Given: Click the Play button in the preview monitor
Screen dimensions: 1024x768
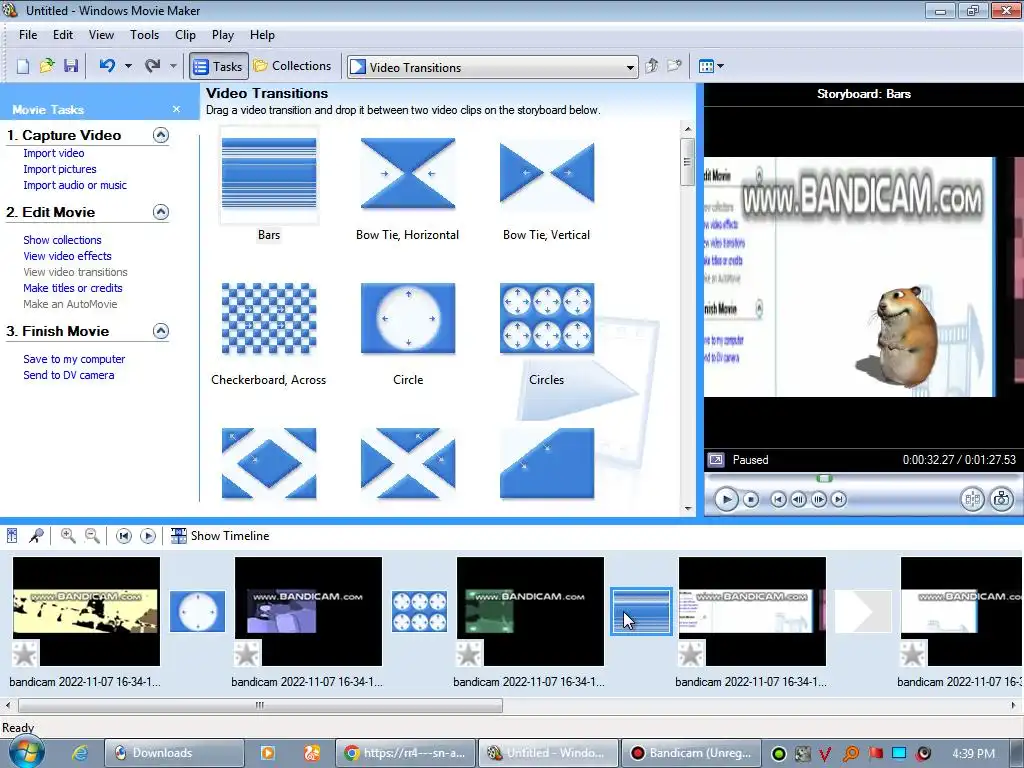Looking at the screenshot, I should [x=726, y=500].
